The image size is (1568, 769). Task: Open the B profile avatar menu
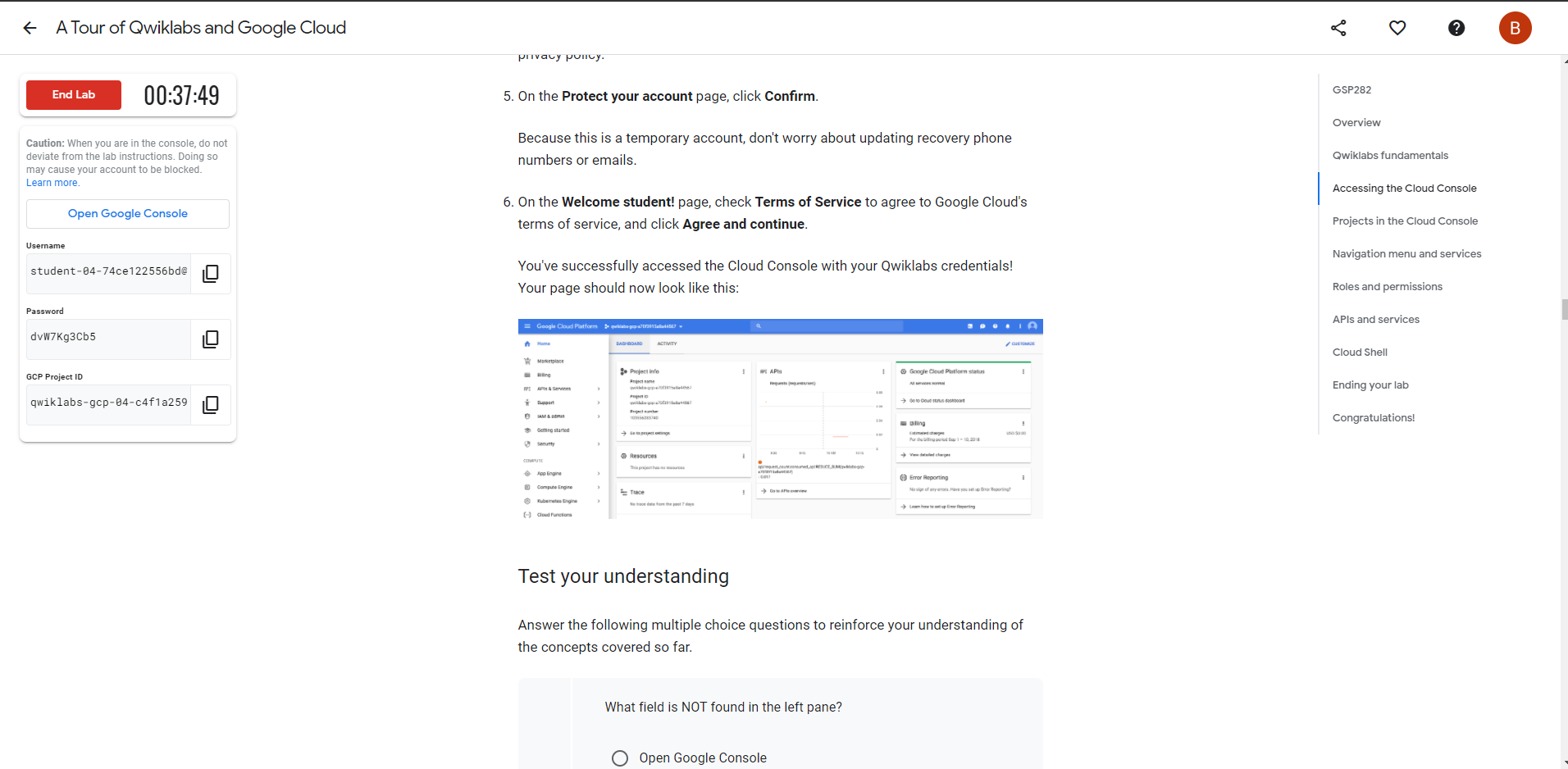pos(1515,28)
